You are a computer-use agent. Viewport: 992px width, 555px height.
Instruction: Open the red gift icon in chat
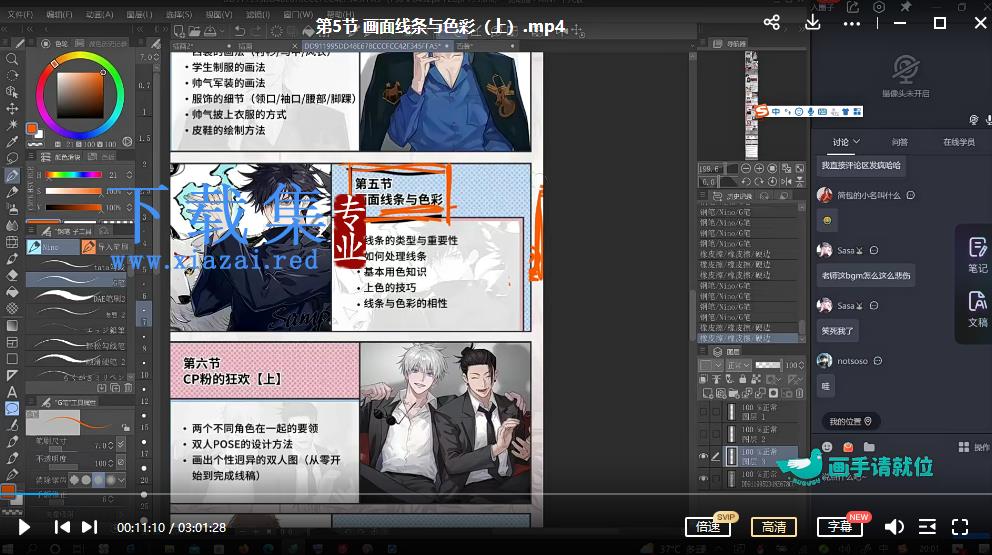[x=848, y=447]
